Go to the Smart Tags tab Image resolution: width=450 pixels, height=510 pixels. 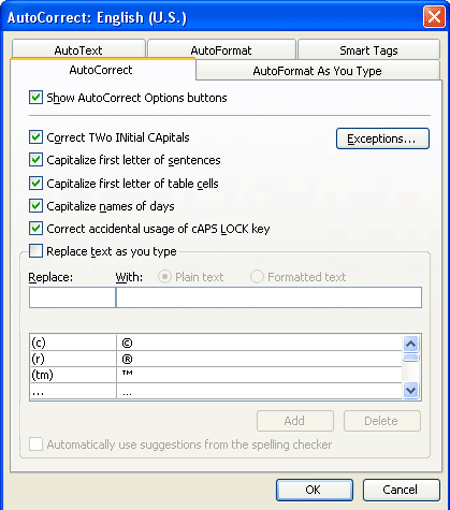[369, 50]
